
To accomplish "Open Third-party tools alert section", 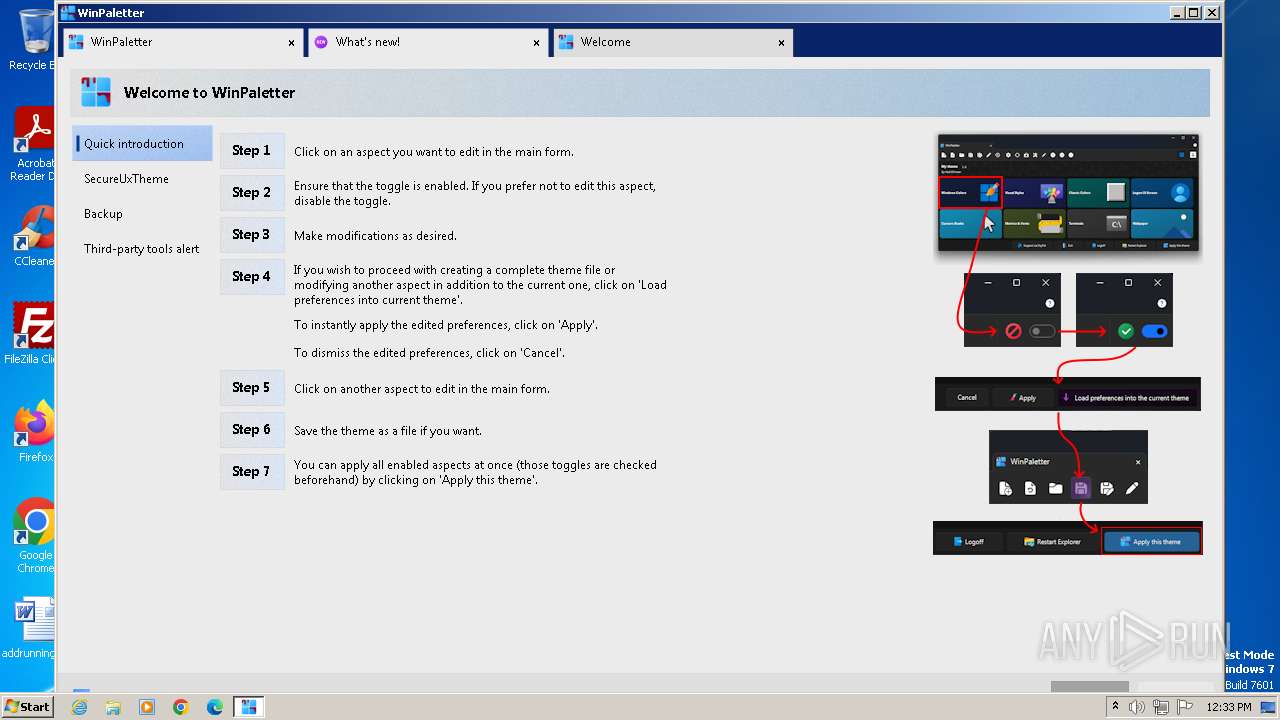I will 142,249.
